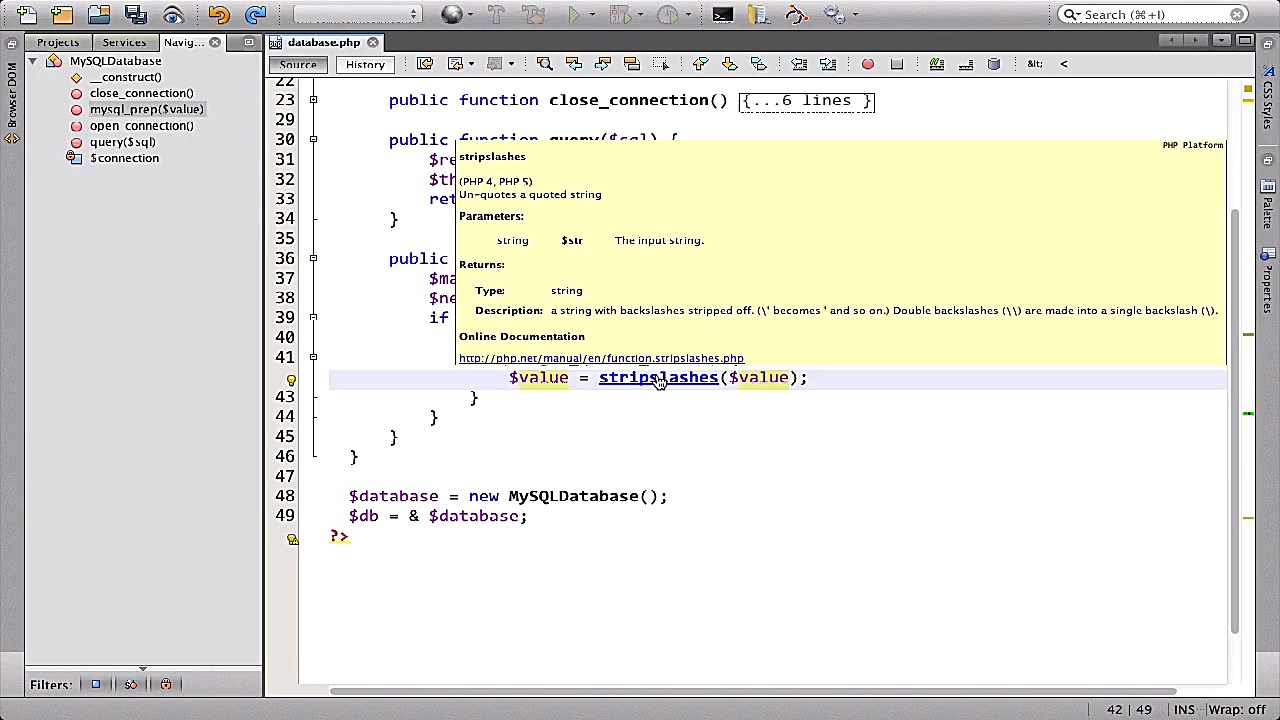Toggle the non-public members lock filter
1280x720 pixels.
click(x=166, y=684)
